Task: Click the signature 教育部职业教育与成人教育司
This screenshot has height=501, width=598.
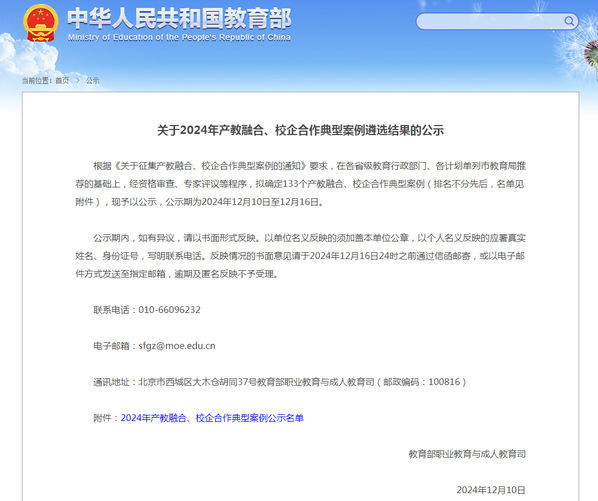Action: (x=467, y=454)
